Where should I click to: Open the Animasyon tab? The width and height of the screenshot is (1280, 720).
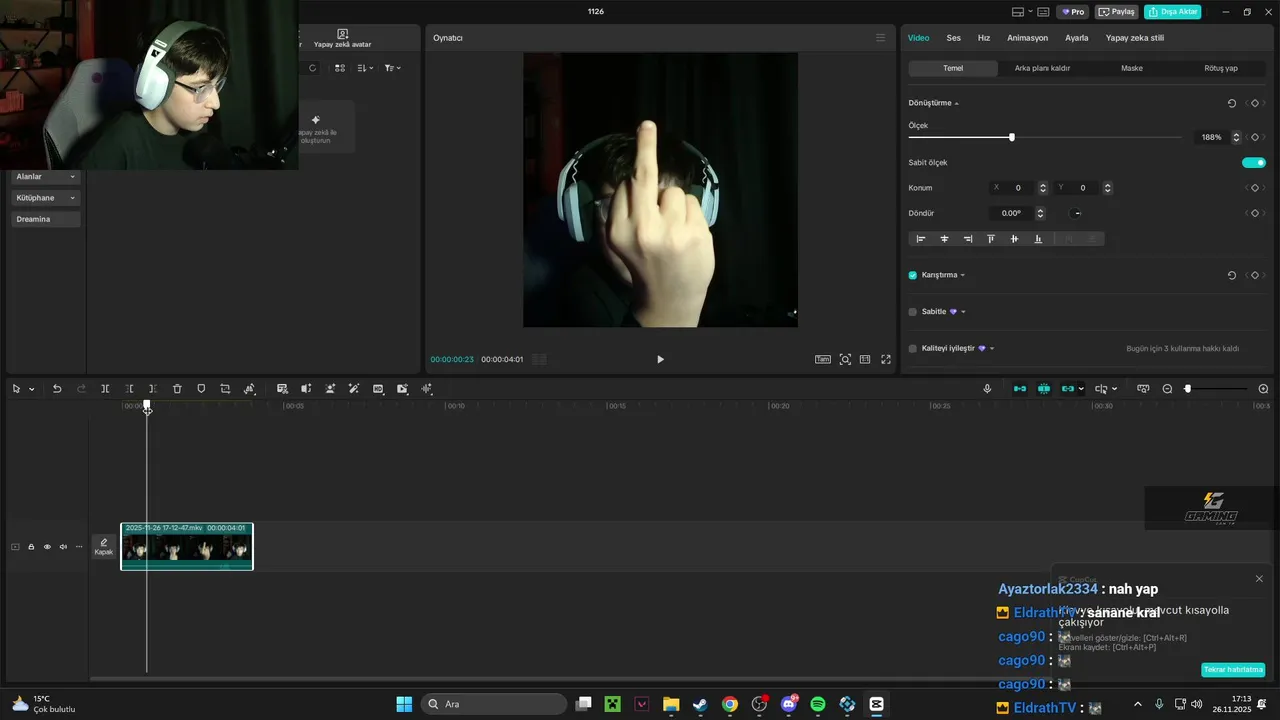coord(1028,38)
